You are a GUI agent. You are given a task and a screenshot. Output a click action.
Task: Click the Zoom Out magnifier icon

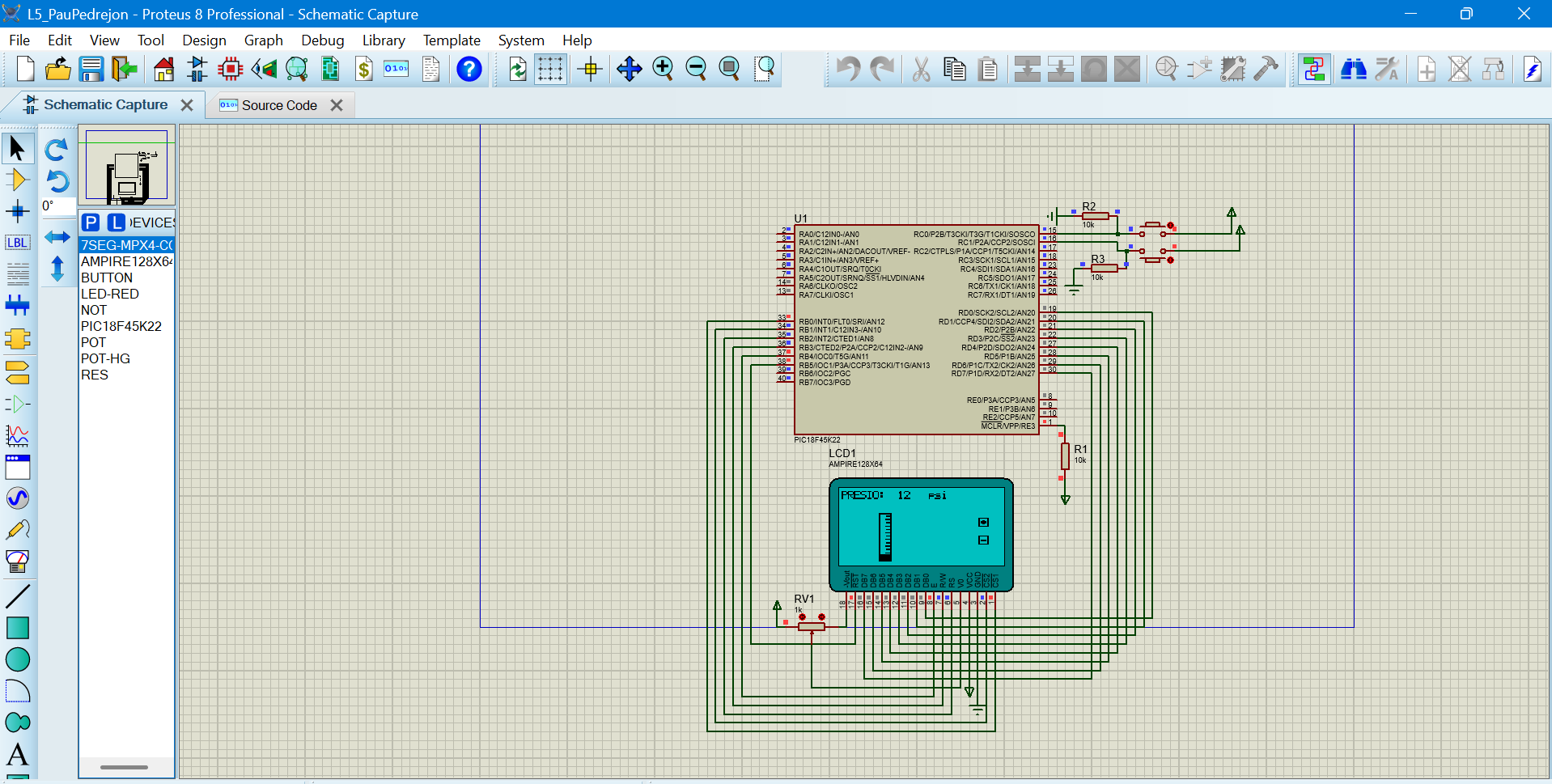696,70
